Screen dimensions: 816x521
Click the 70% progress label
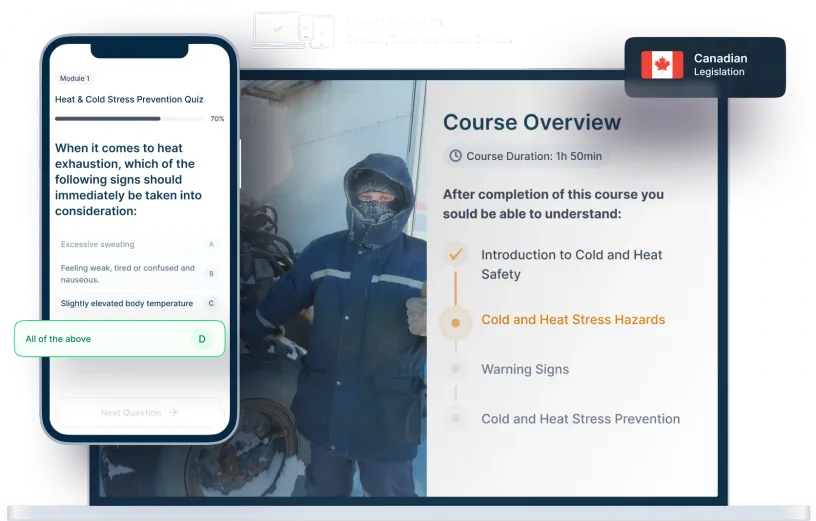pyautogui.click(x=217, y=119)
